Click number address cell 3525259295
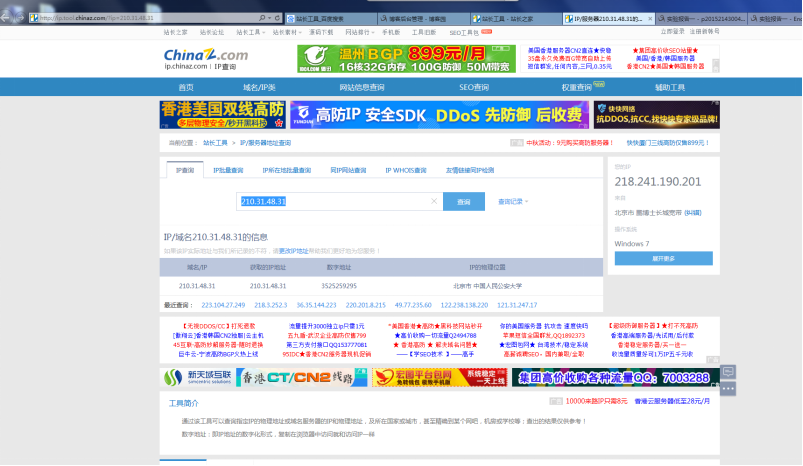This screenshot has width=803, height=466. [x=339, y=286]
